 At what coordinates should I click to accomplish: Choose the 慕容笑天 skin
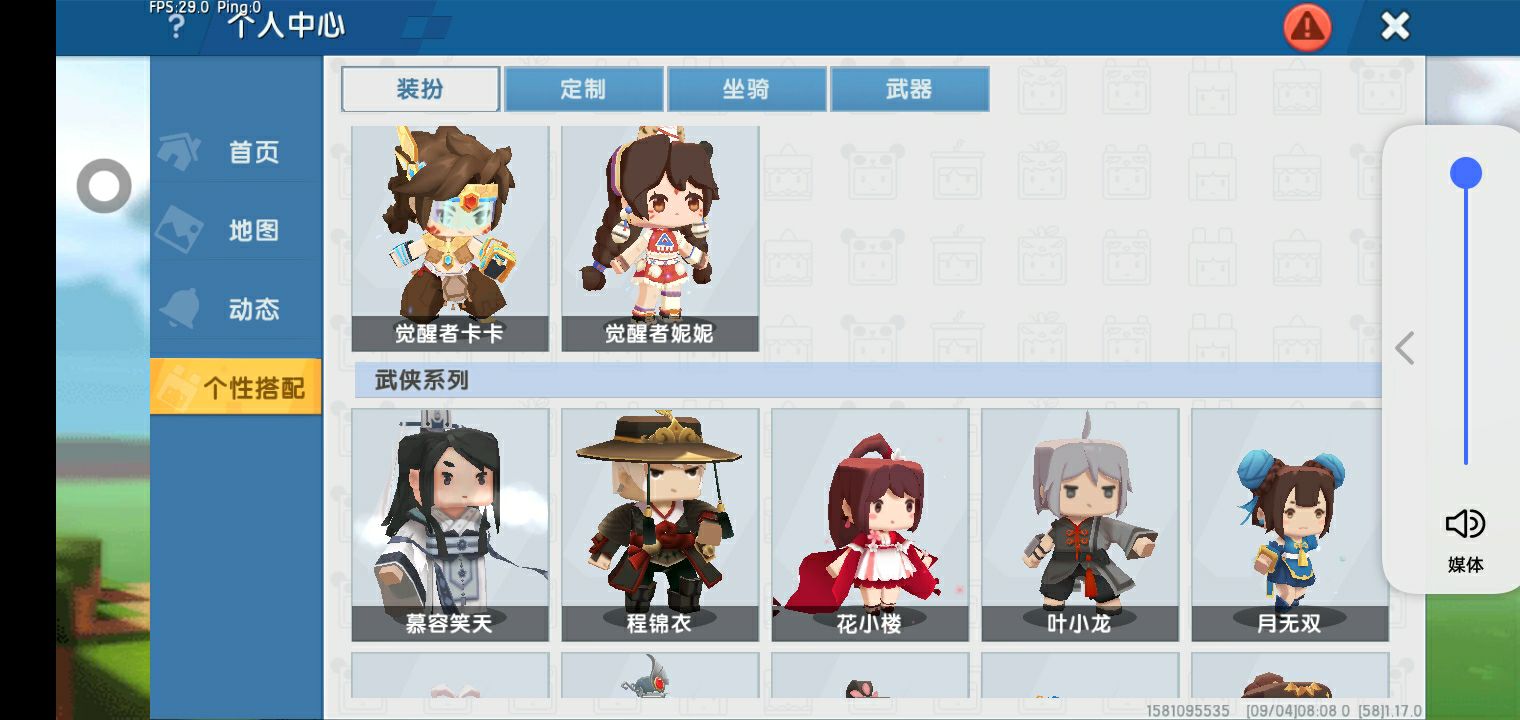pyautogui.click(x=450, y=524)
